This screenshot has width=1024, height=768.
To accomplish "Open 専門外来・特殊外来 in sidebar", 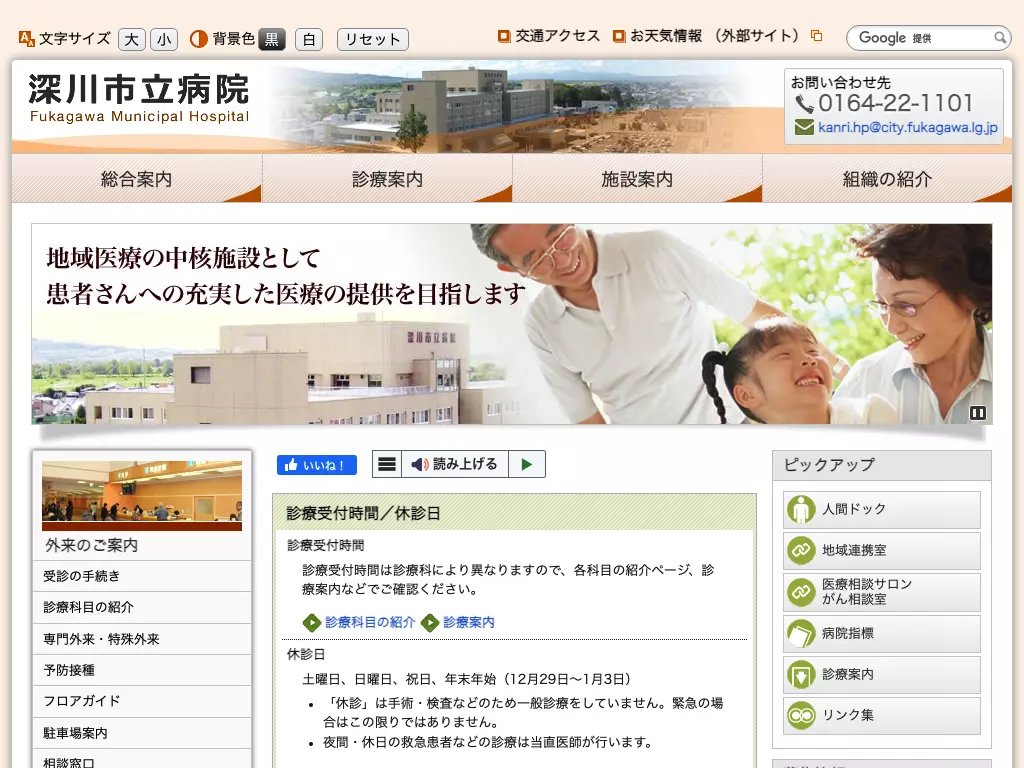I will [142, 639].
